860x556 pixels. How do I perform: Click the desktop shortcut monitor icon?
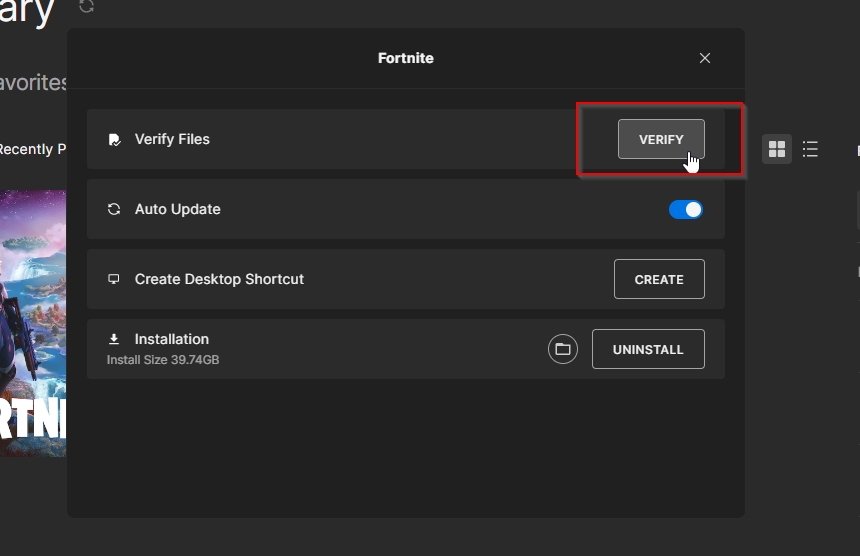click(x=114, y=279)
